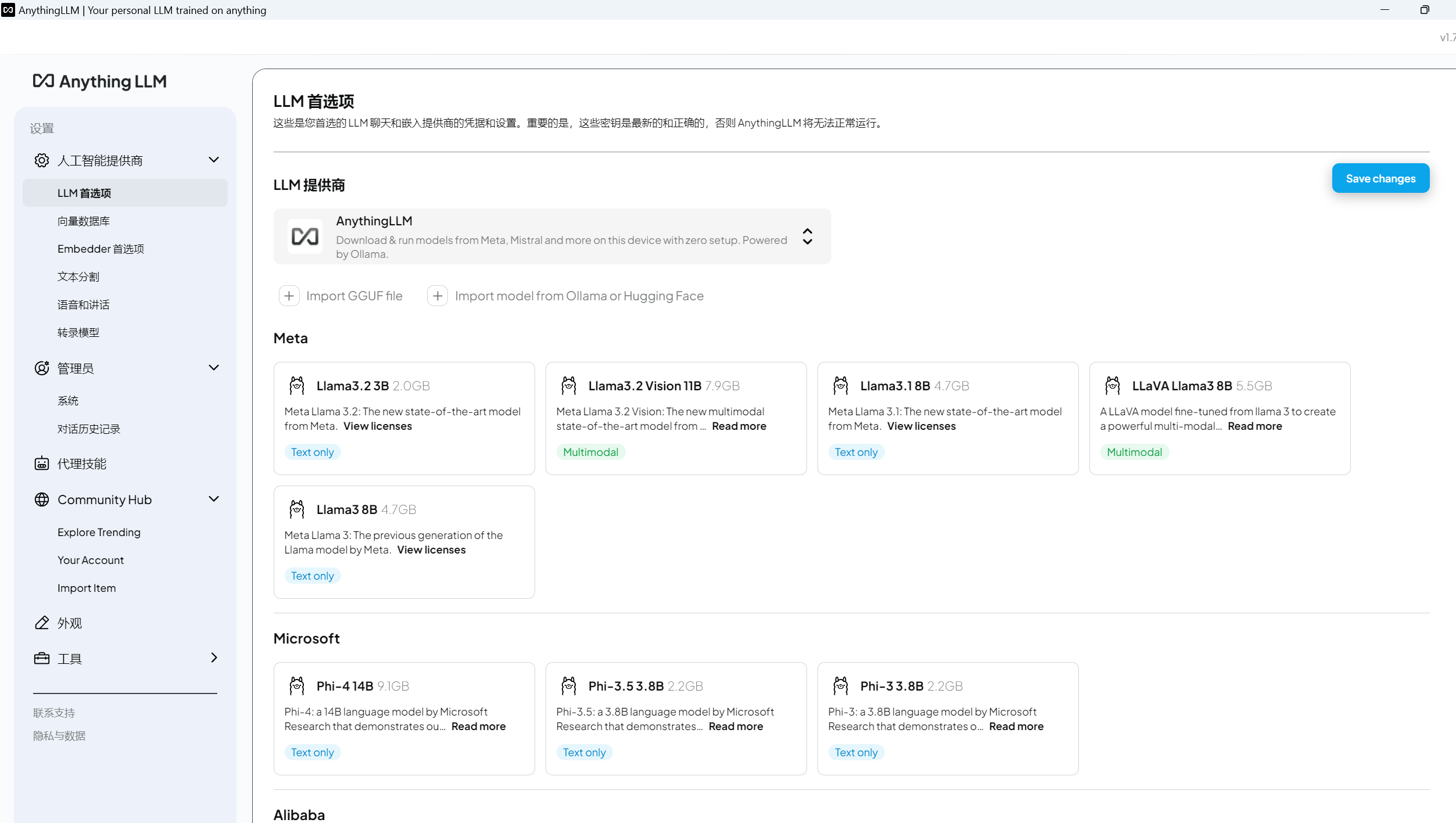Viewport: 1456px width, 823px height.
Task: Click Read more on Llama3.2 Vision 11B card
Action: 739,426
